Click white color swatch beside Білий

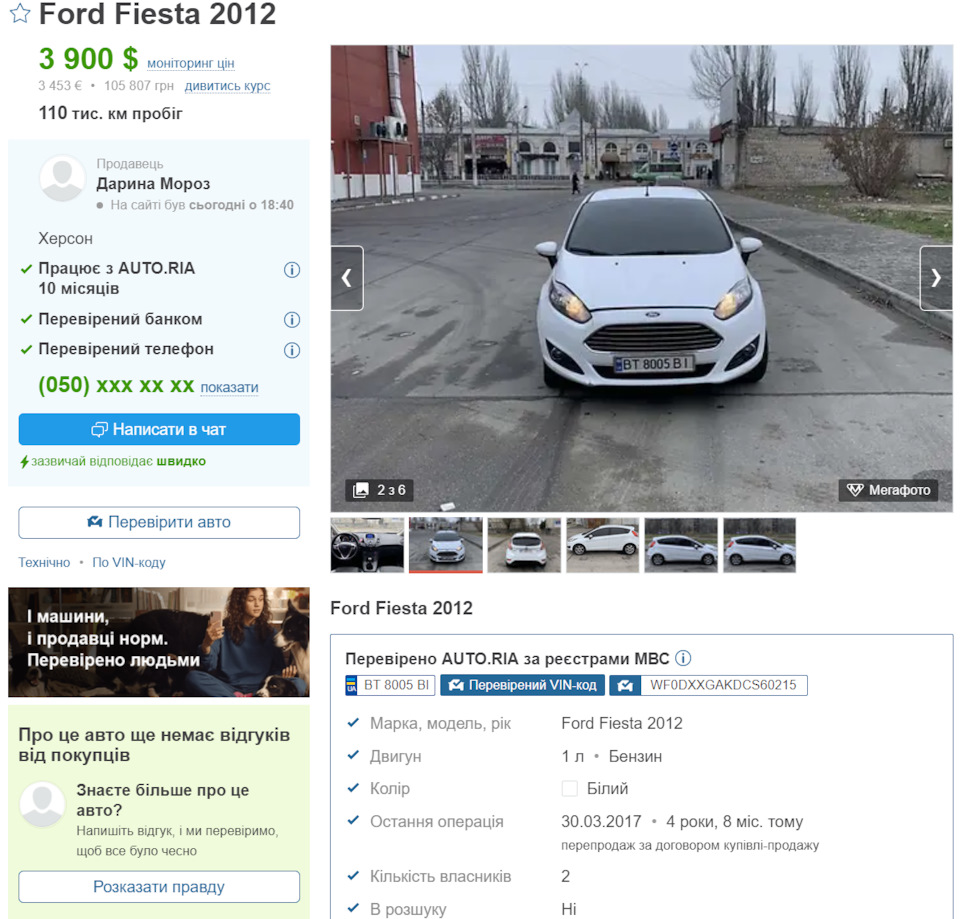click(570, 789)
